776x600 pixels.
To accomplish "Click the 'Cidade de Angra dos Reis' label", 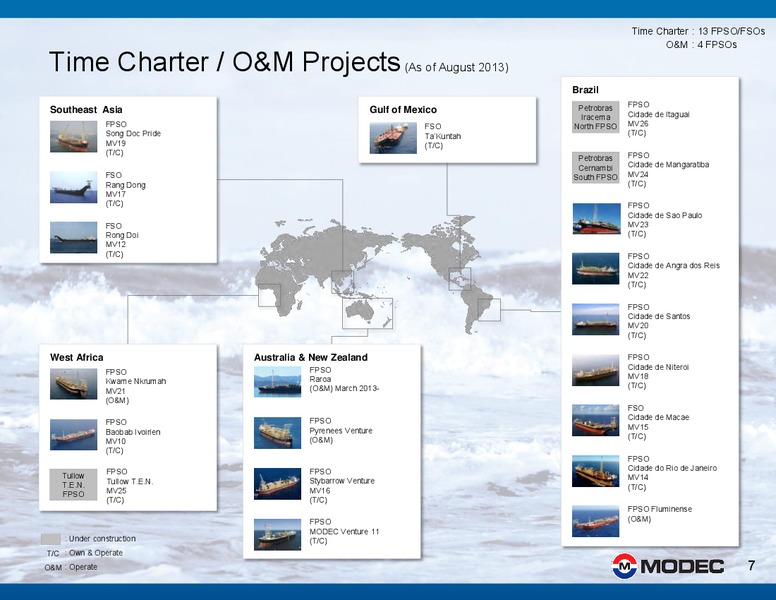I will (674, 266).
